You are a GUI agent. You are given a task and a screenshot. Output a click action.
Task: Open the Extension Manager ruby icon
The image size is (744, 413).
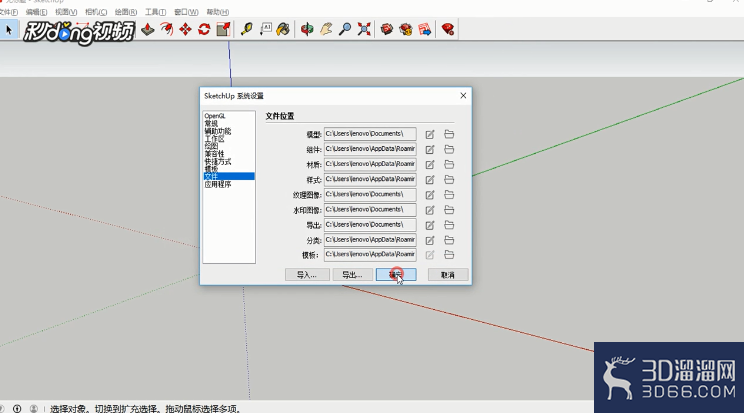447,29
